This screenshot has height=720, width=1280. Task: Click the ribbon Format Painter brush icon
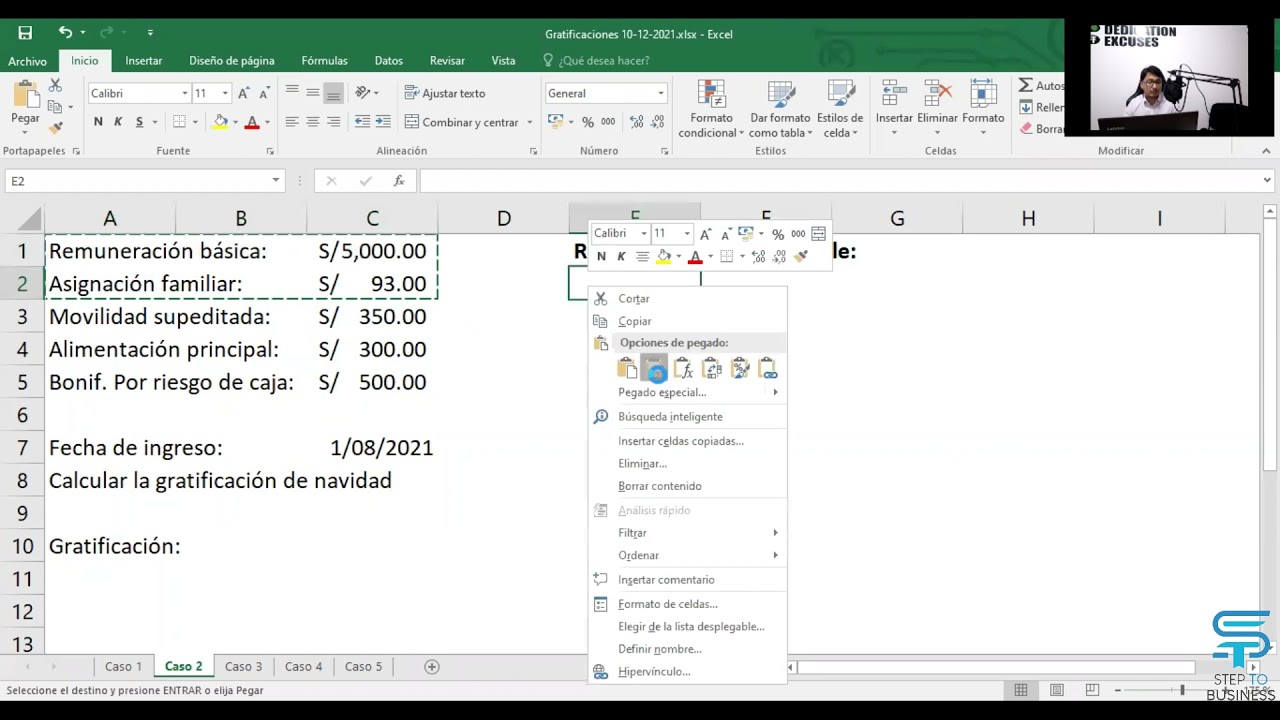55,127
